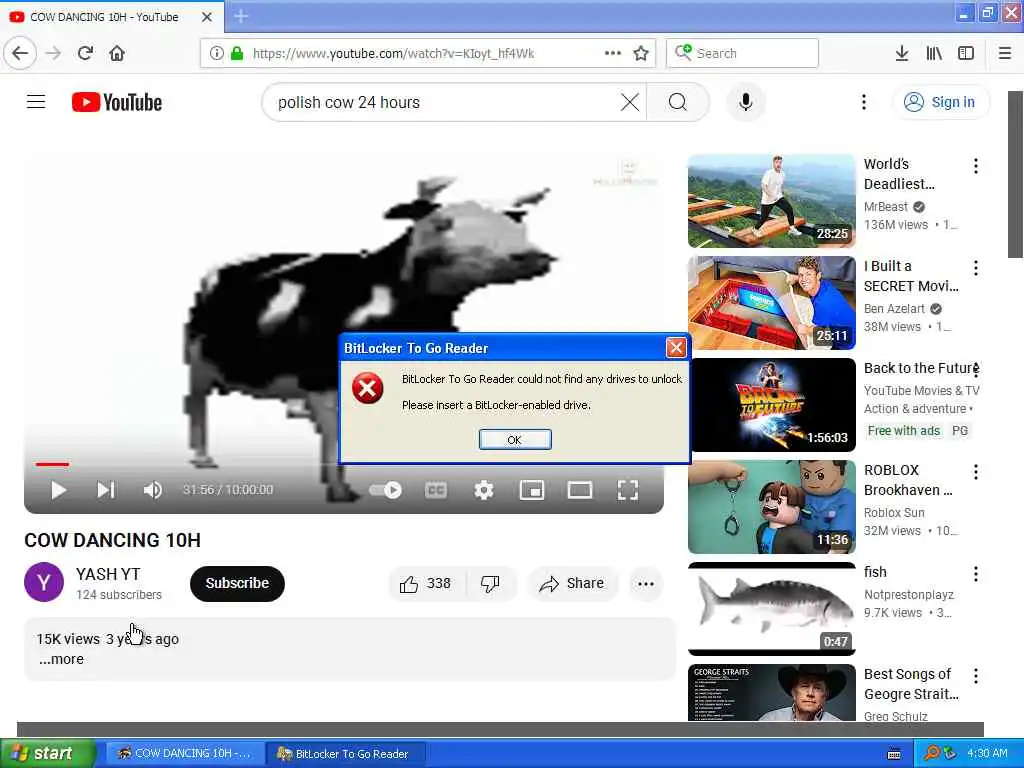Open Firefox application hamburger menu
This screenshot has height=768, width=1024.
pos(1004,53)
